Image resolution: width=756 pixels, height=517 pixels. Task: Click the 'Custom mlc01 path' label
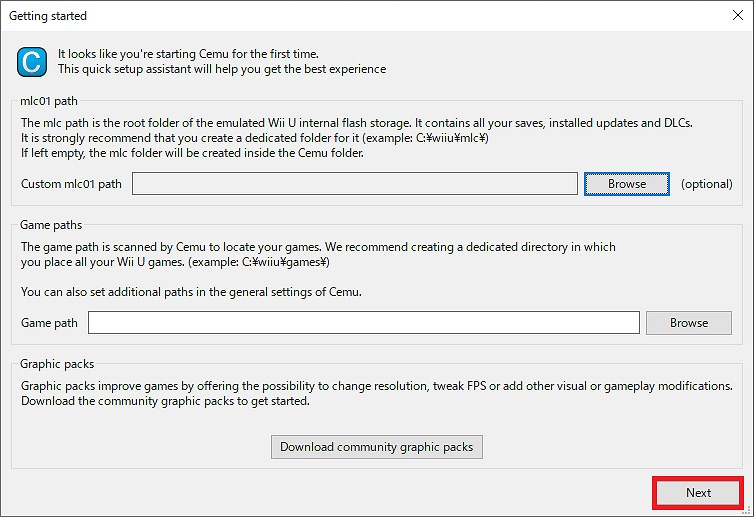point(71,184)
